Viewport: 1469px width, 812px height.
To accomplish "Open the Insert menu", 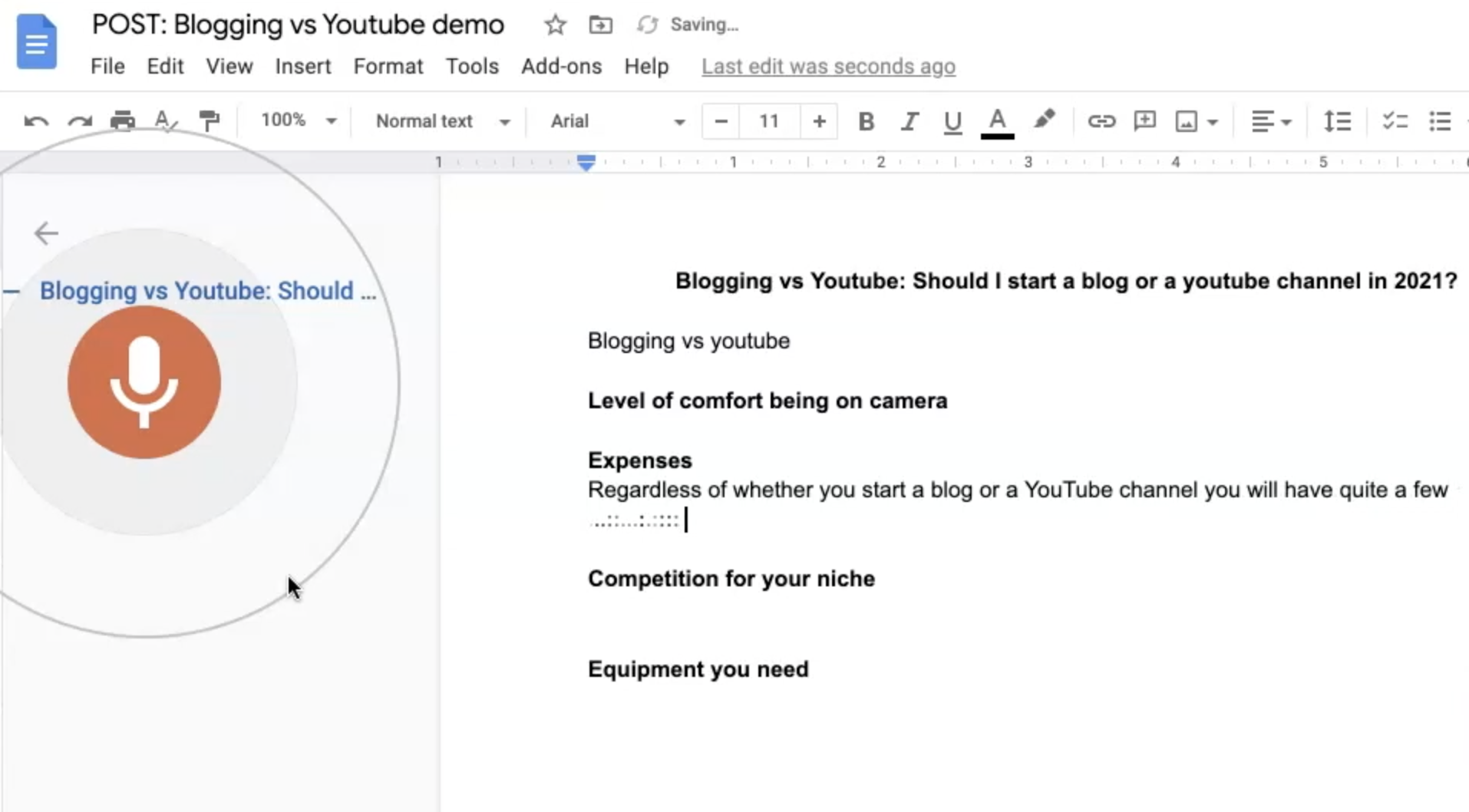I will [303, 67].
